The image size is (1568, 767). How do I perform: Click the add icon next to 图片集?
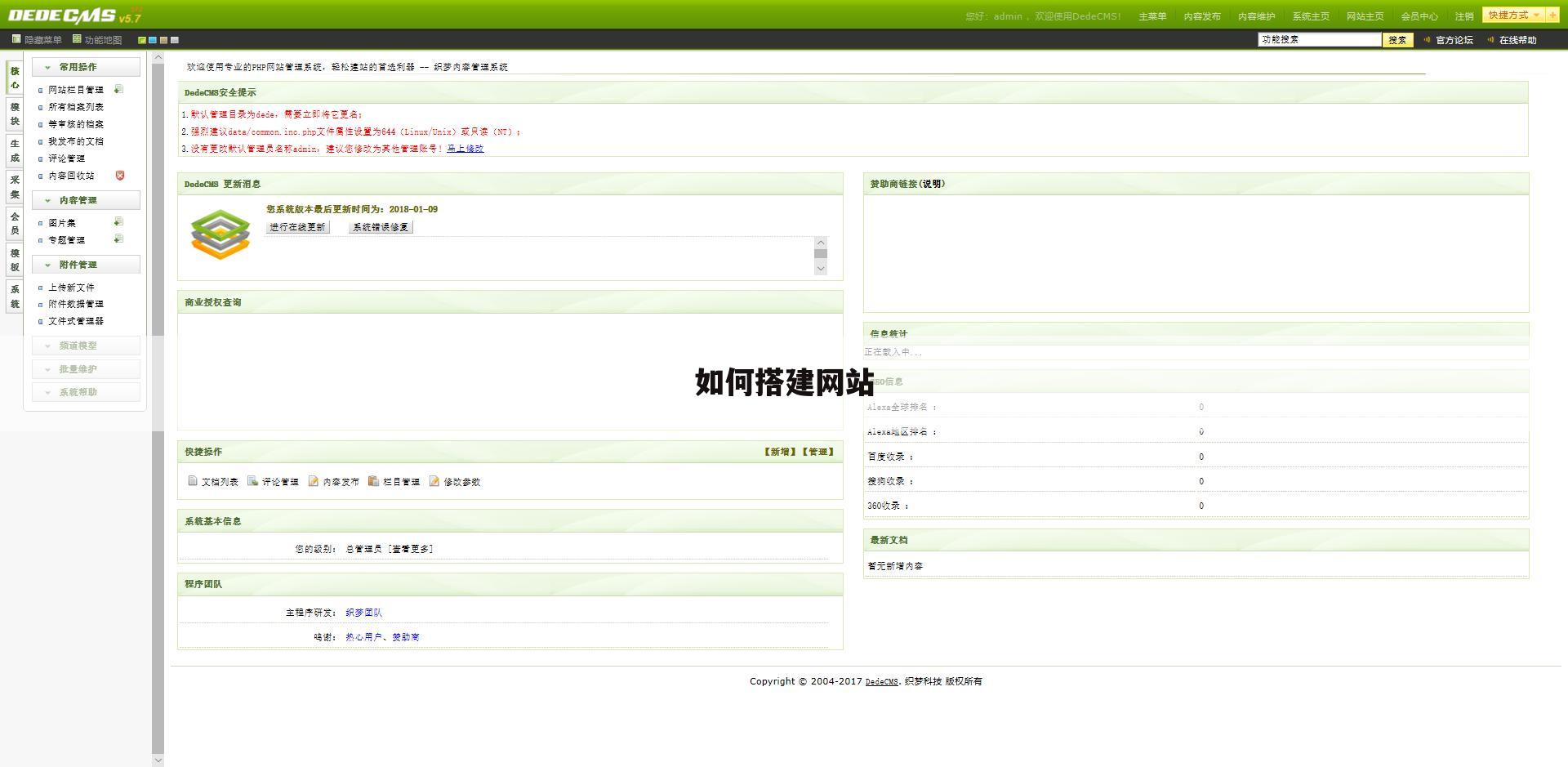point(118,222)
